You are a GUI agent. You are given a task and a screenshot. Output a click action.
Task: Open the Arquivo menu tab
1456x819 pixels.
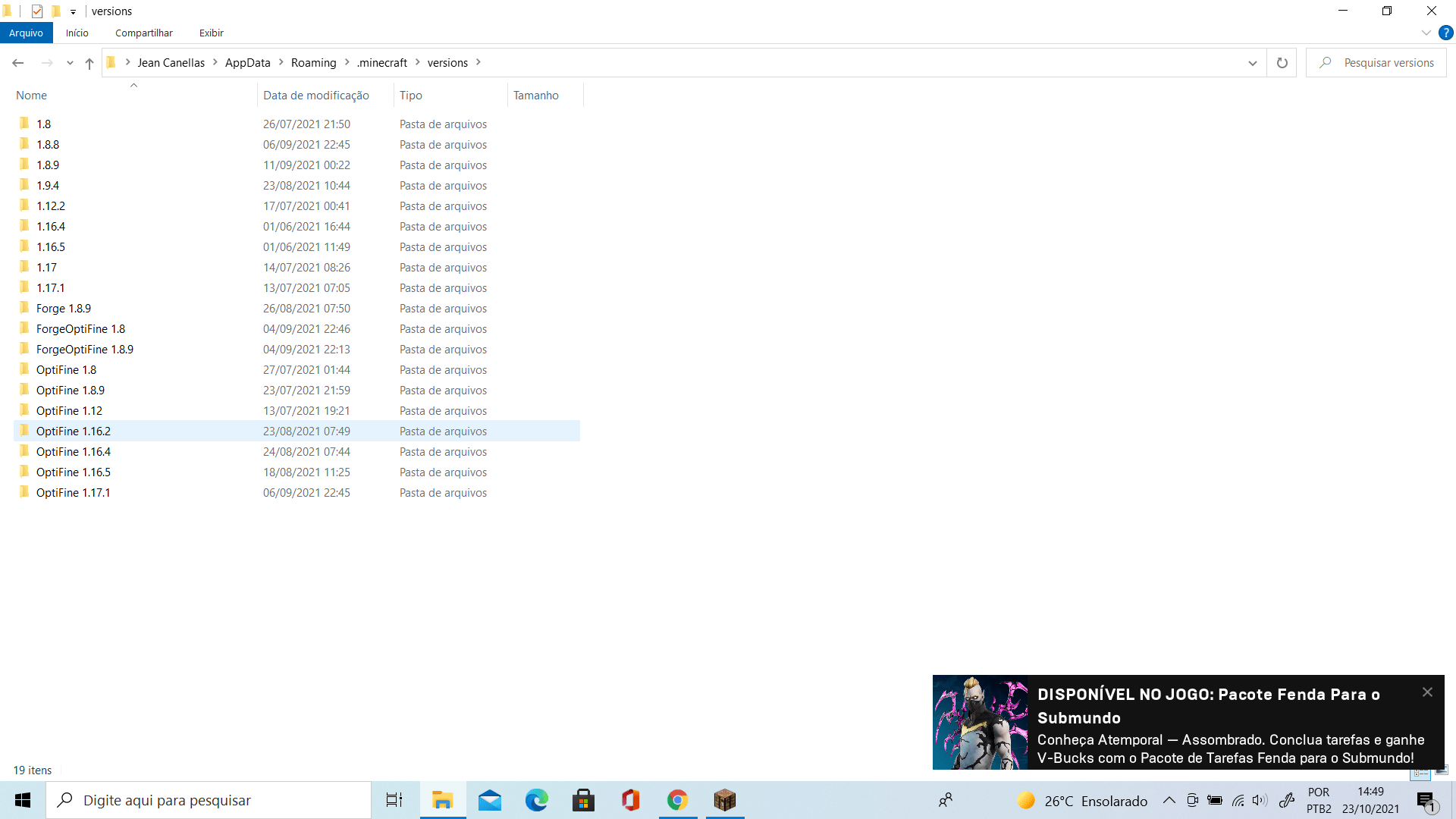[26, 33]
